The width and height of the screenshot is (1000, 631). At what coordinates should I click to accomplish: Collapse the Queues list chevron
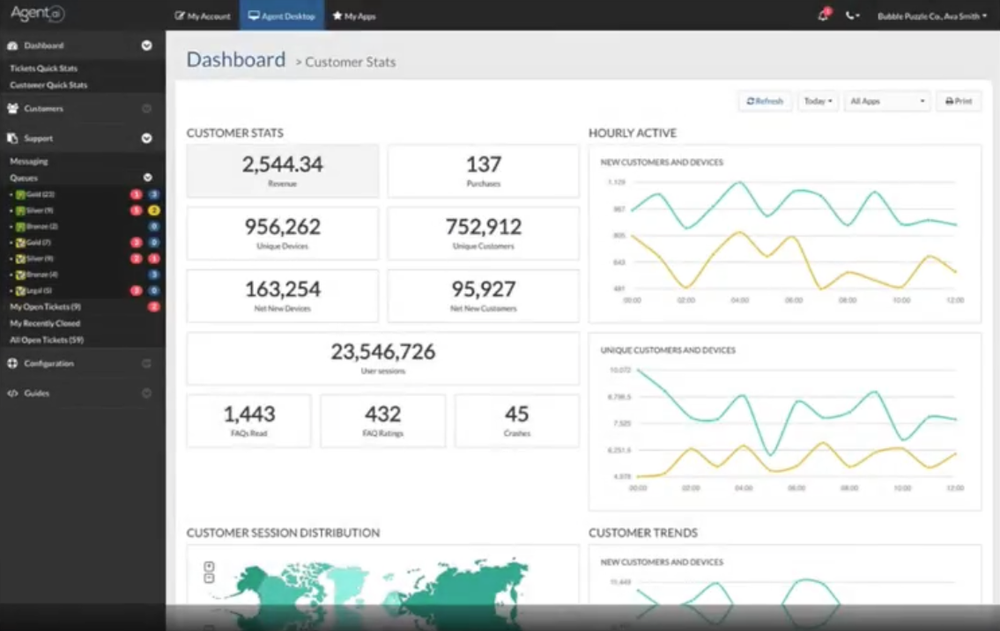click(x=146, y=177)
